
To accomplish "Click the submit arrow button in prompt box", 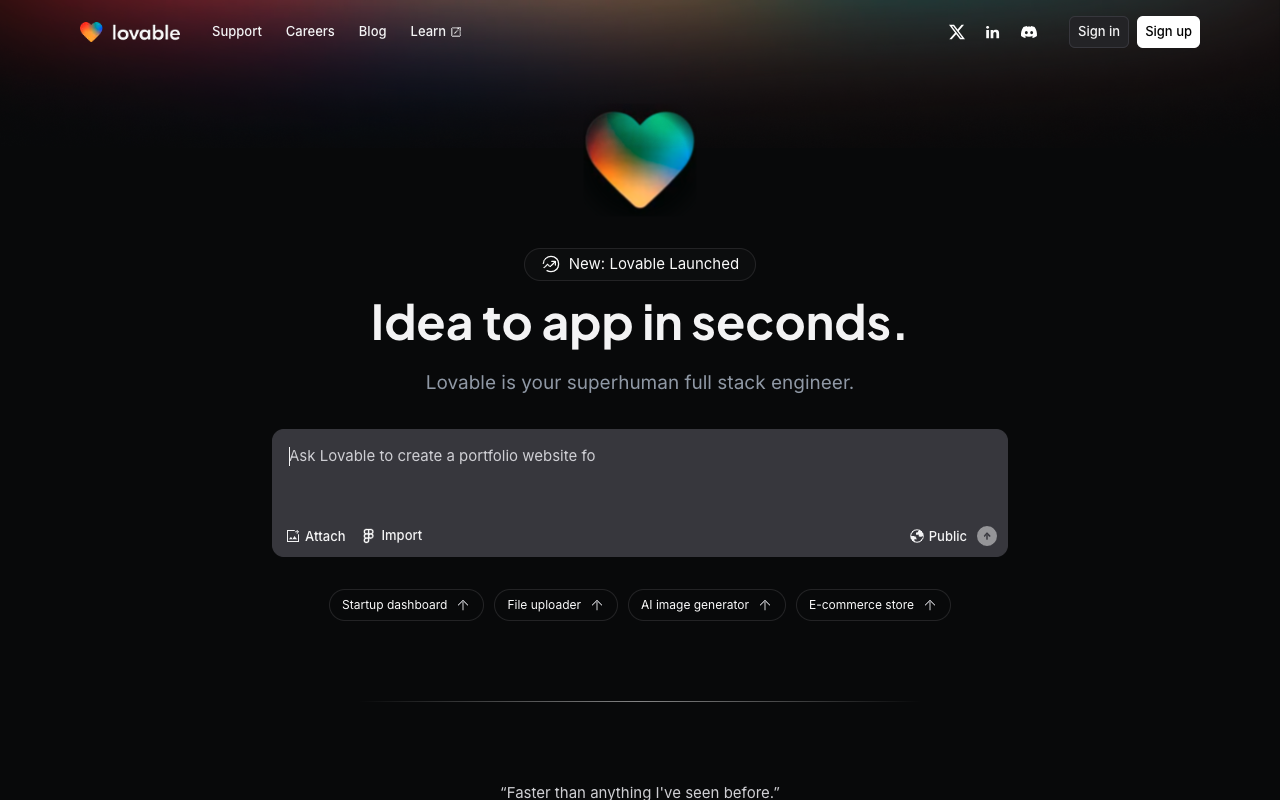I will click(x=987, y=536).
